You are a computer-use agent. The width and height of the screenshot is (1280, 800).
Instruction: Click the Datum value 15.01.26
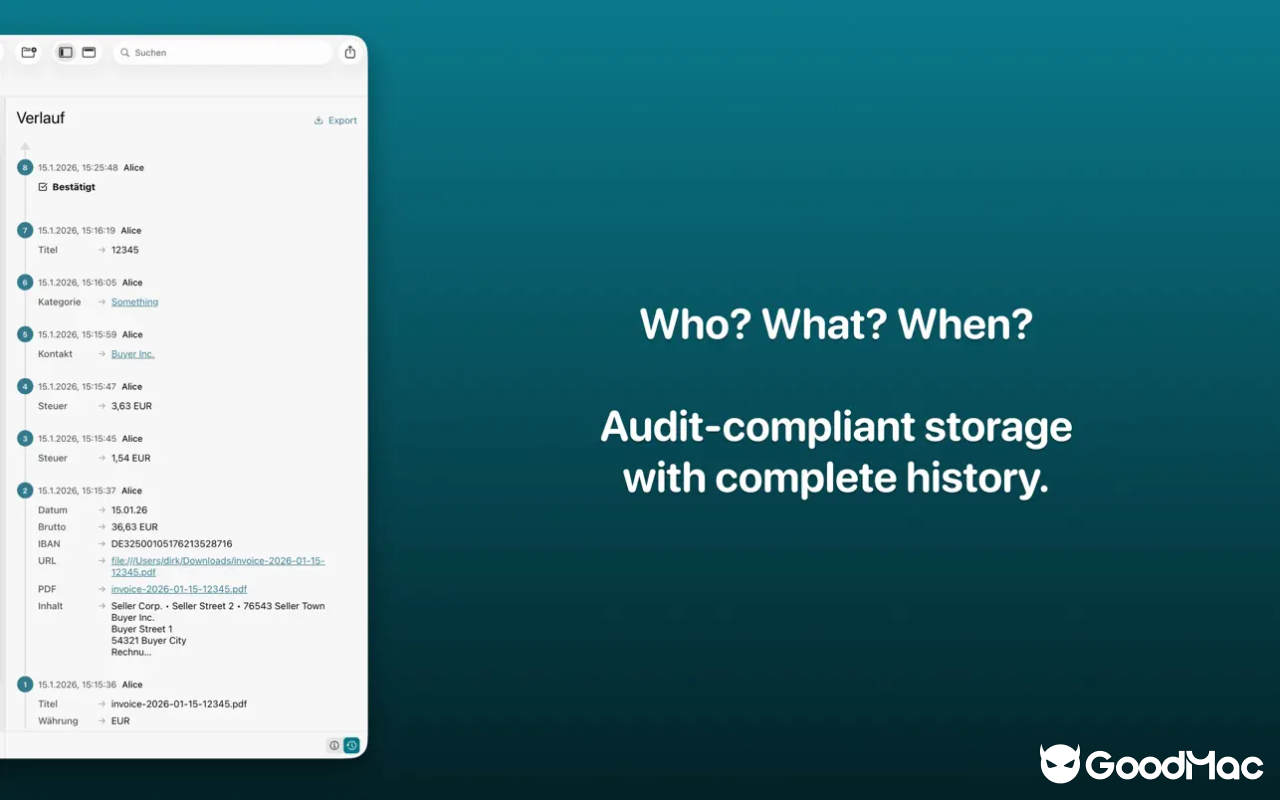[x=129, y=510]
